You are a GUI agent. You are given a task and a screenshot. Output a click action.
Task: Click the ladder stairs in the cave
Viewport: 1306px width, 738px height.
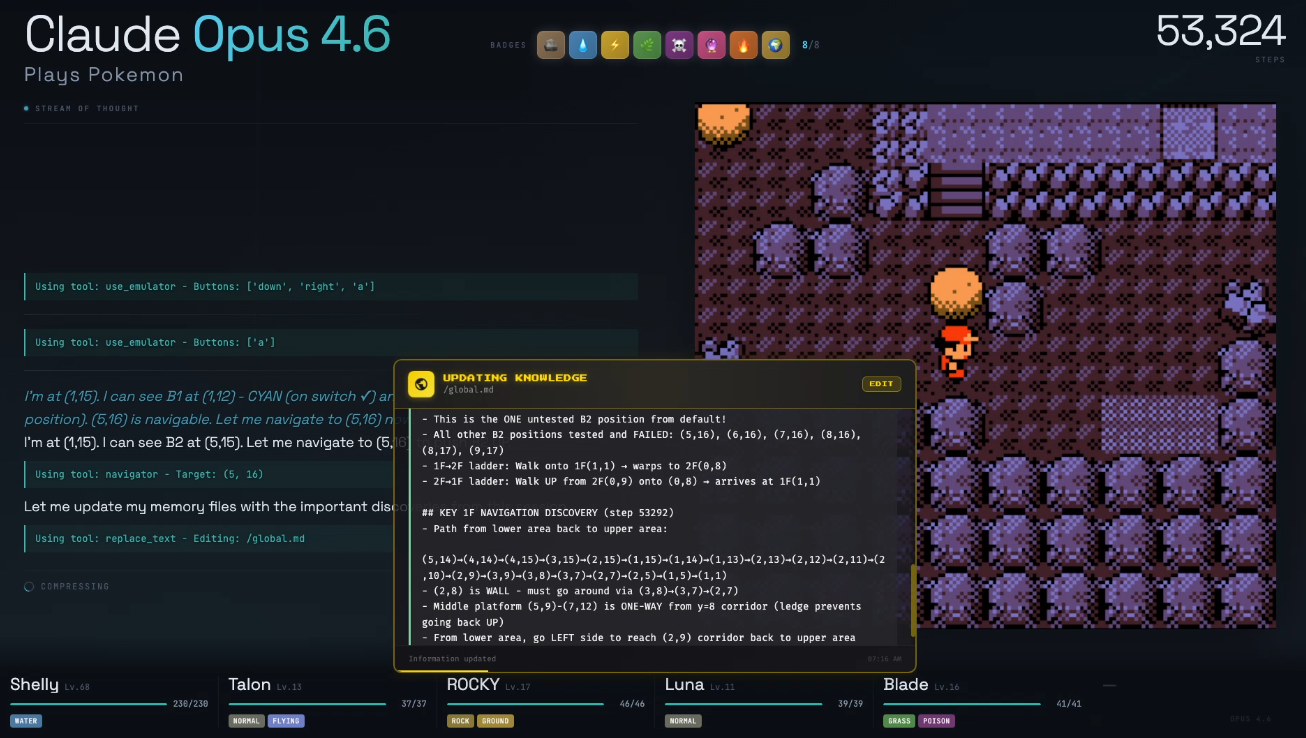pyautogui.click(x=957, y=191)
